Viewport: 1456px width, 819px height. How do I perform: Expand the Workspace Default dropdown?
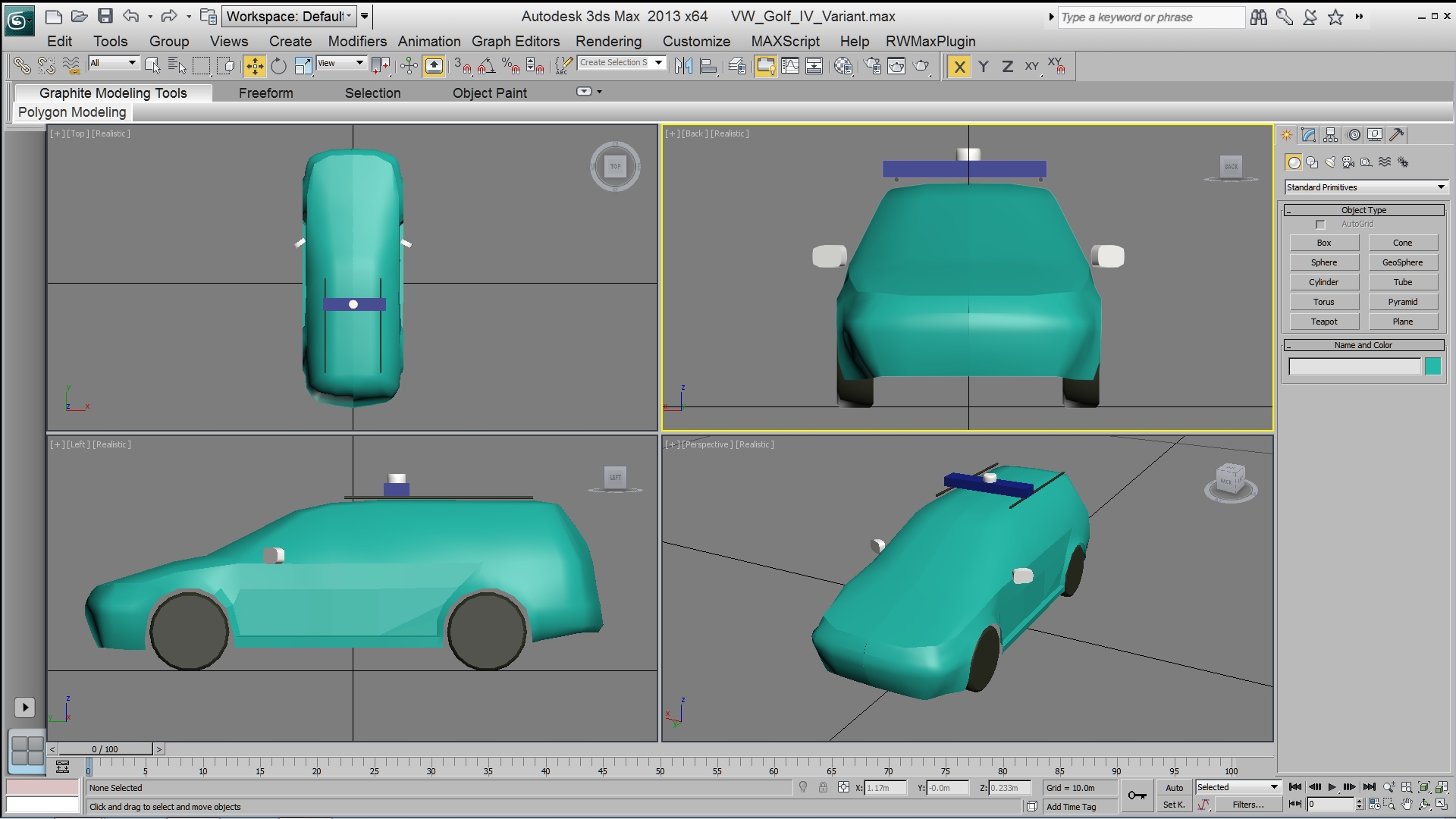point(289,16)
